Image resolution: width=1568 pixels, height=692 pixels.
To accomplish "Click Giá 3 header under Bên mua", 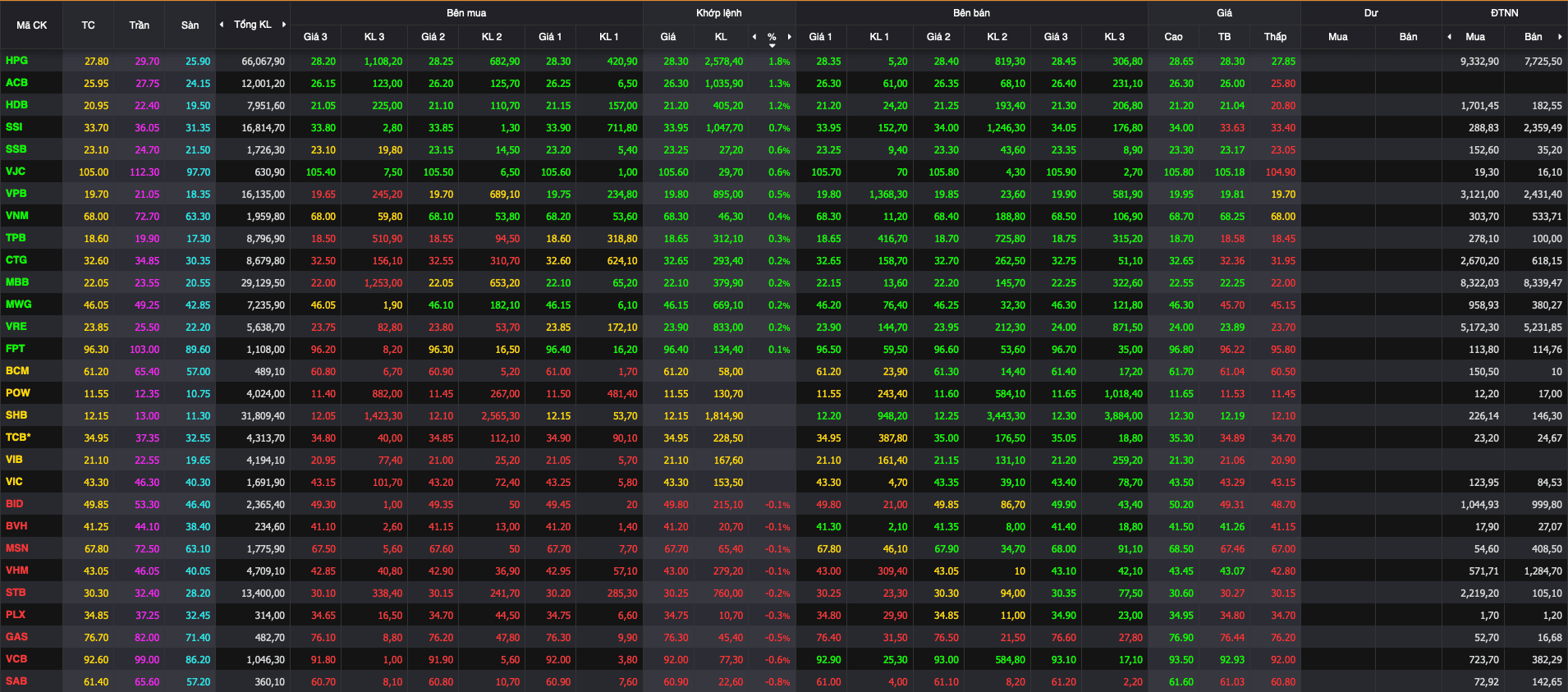I will point(315,37).
